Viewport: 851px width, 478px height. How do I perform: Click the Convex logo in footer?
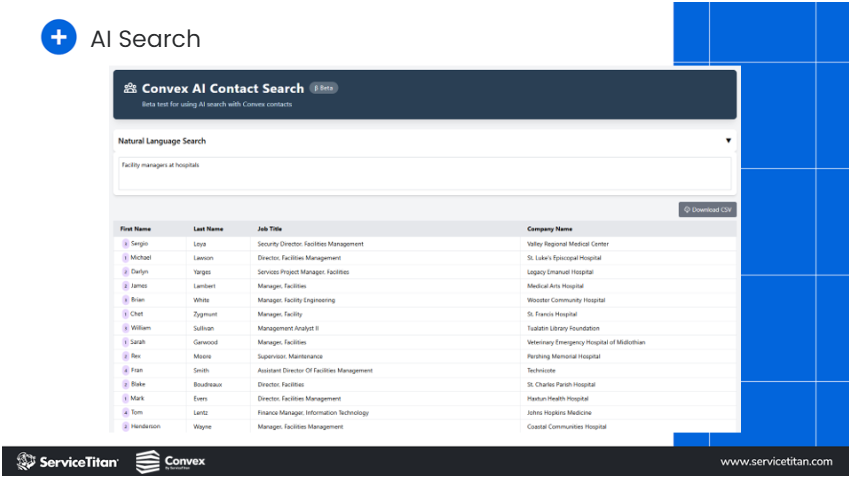tap(170, 462)
